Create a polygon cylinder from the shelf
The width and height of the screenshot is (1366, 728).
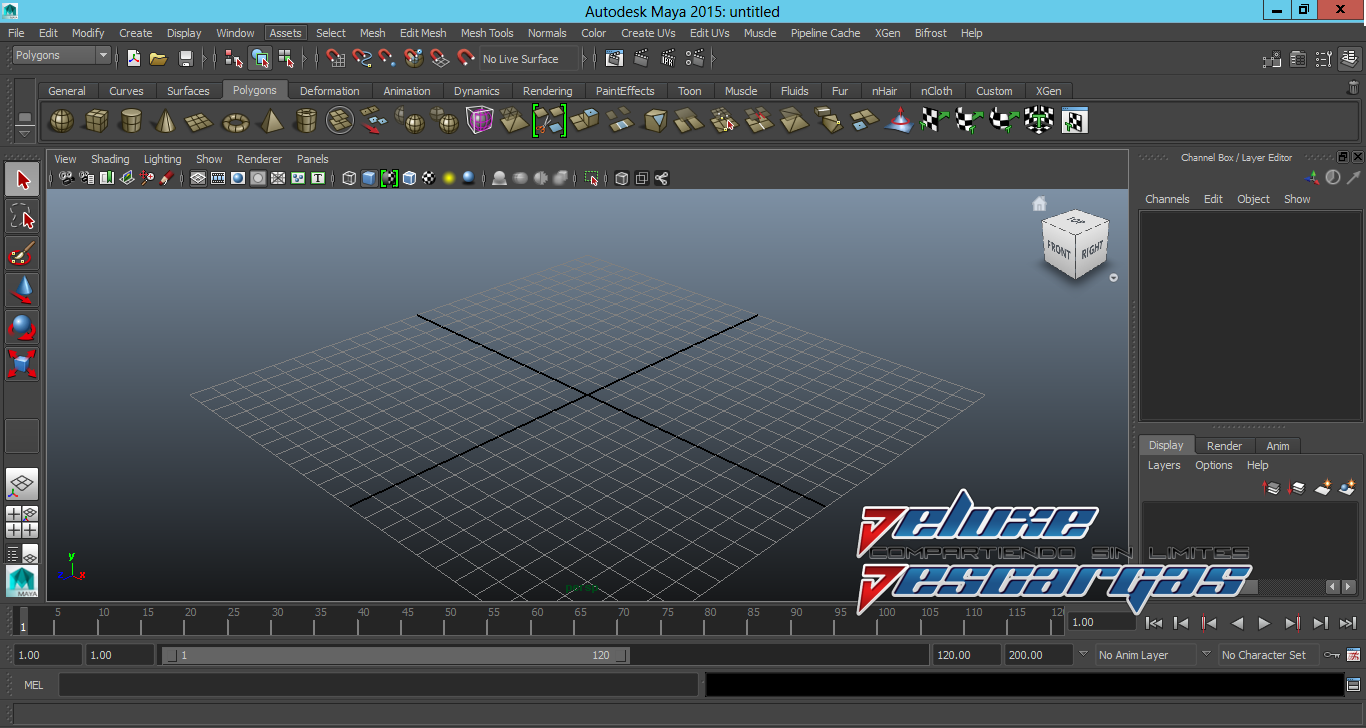coord(130,121)
